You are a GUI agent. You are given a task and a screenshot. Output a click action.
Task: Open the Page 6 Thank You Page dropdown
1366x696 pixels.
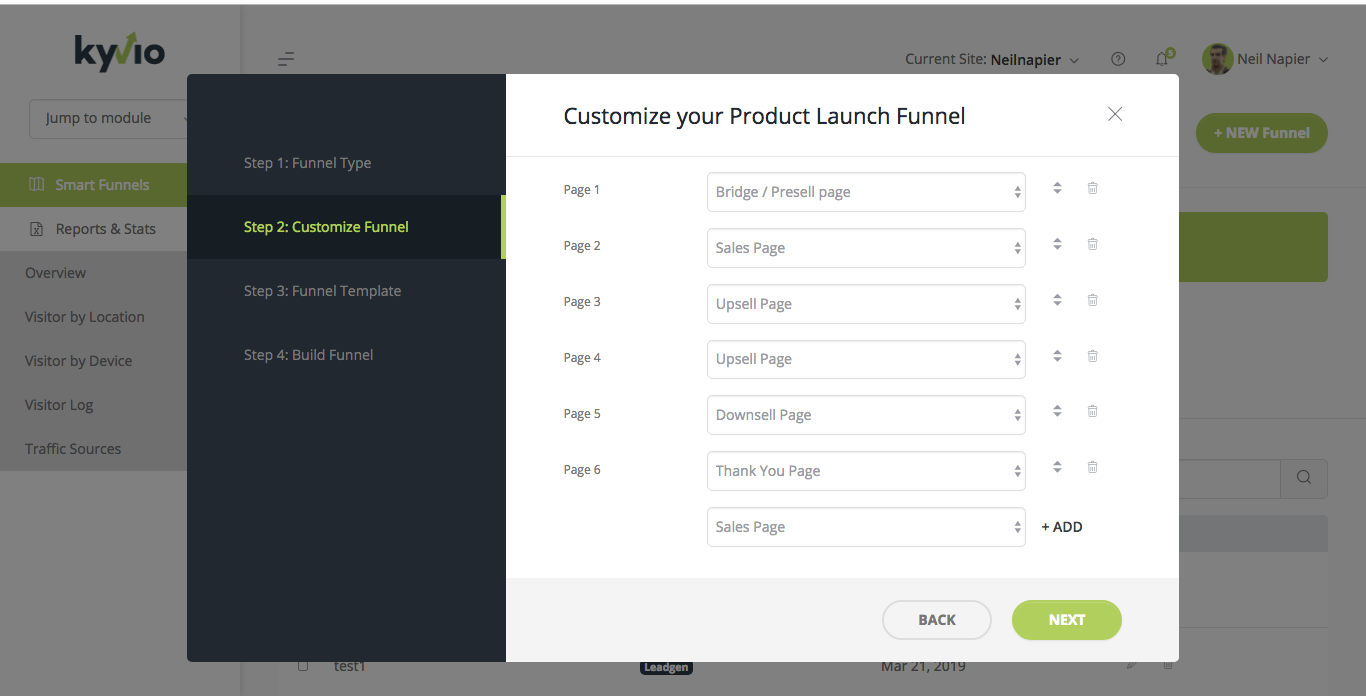pos(866,471)
